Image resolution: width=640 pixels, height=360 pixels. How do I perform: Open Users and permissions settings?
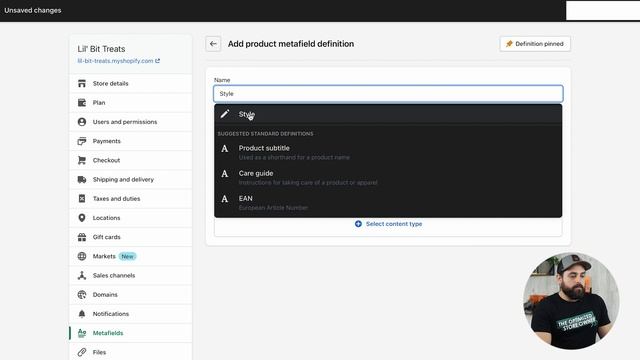click(131, 122)
